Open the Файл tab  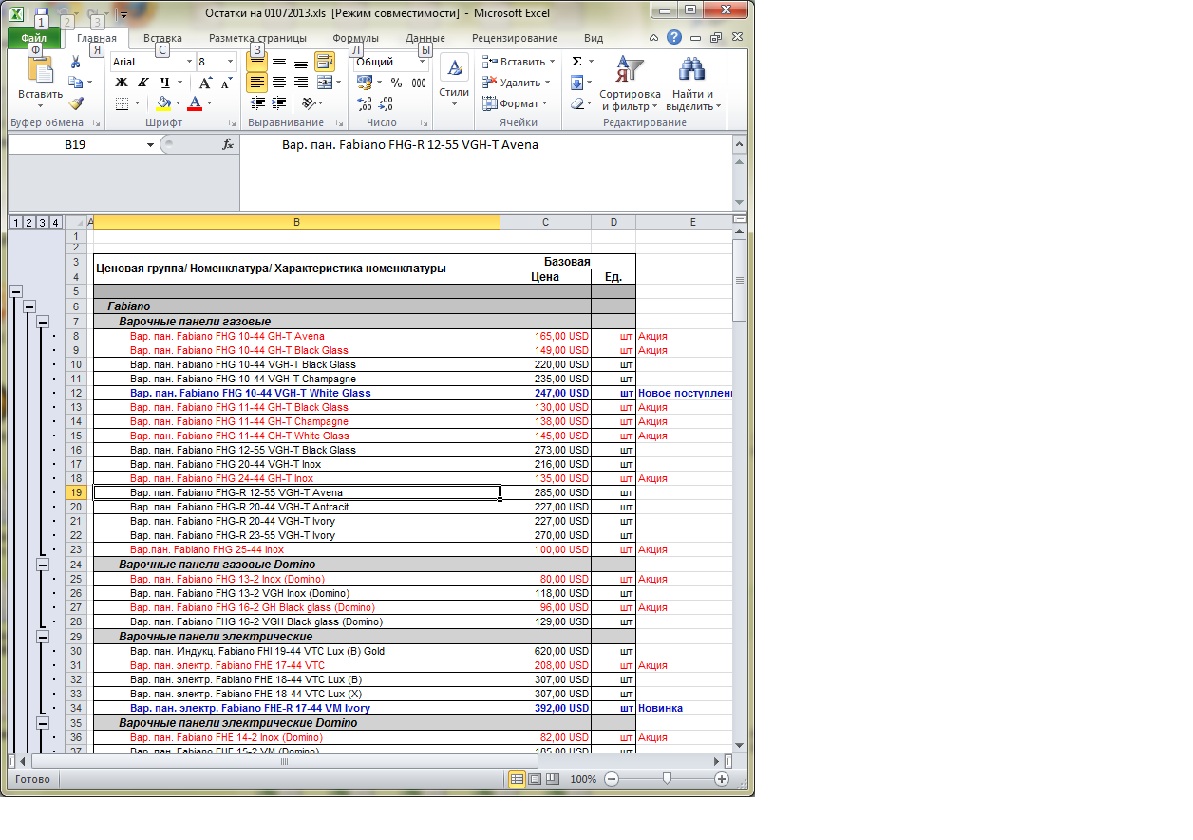pos(34,38)
